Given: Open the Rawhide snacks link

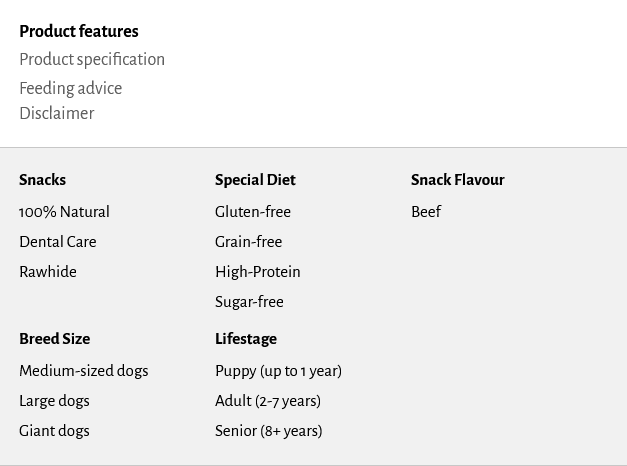Looking at the screenshot, I should (48, 272).
